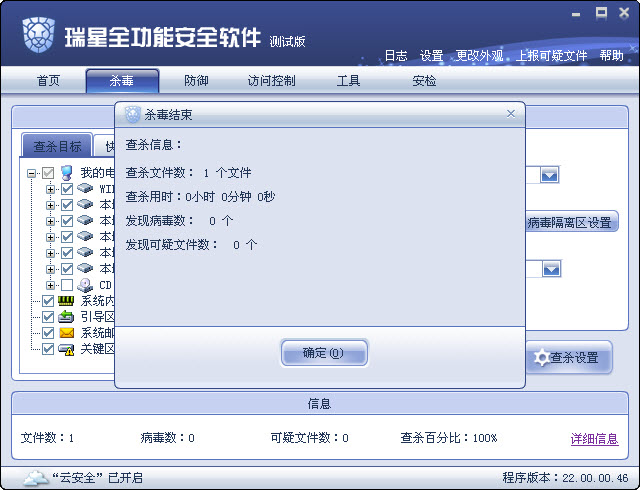Click the 病毒数：0 status text
The width and height of the screenshot is (640, 490).
[x=167, y=438]
